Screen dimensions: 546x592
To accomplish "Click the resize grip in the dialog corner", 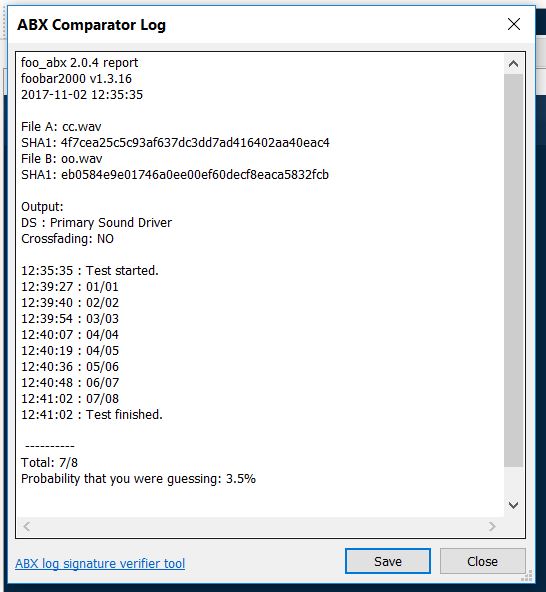I will (527, 576).
